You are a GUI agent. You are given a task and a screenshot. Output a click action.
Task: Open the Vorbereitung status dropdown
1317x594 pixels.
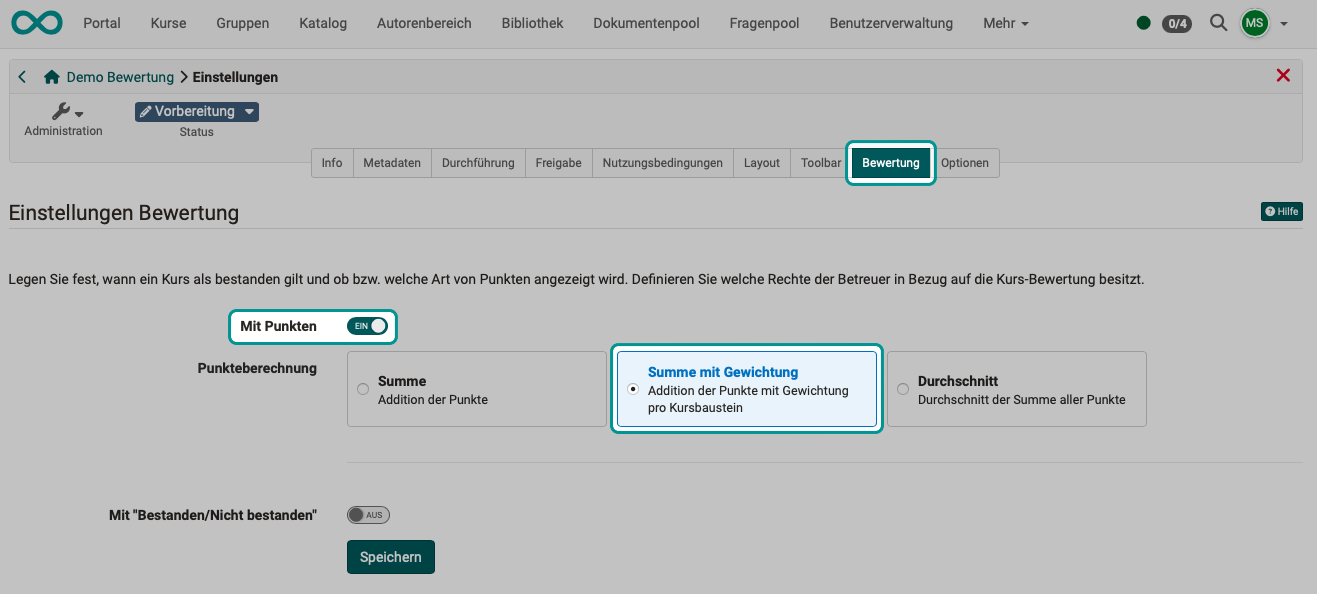tap(196, 111)
